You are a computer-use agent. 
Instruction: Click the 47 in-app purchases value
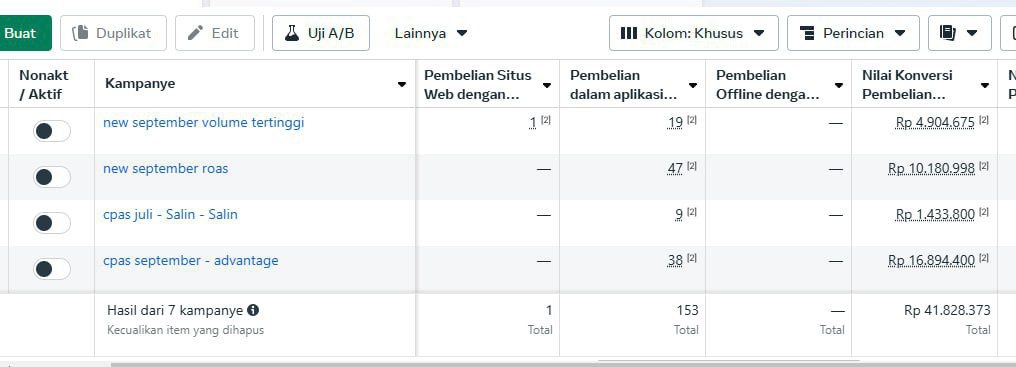click(x=675, y=169)
